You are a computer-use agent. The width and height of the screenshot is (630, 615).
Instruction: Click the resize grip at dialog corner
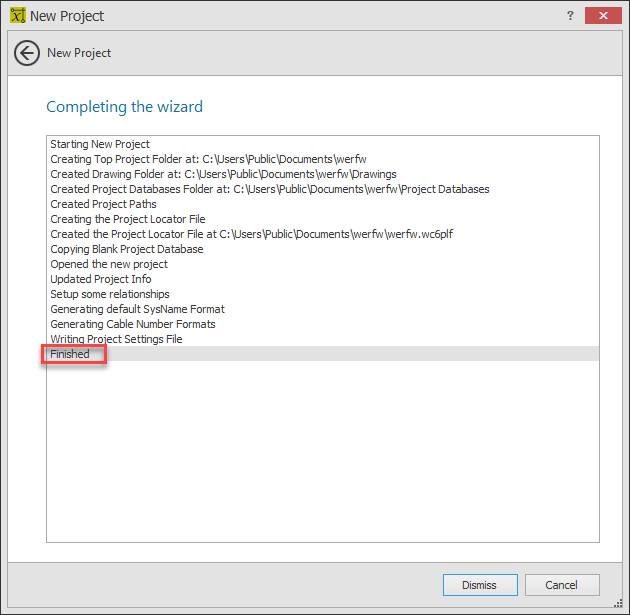pos(618,603)
